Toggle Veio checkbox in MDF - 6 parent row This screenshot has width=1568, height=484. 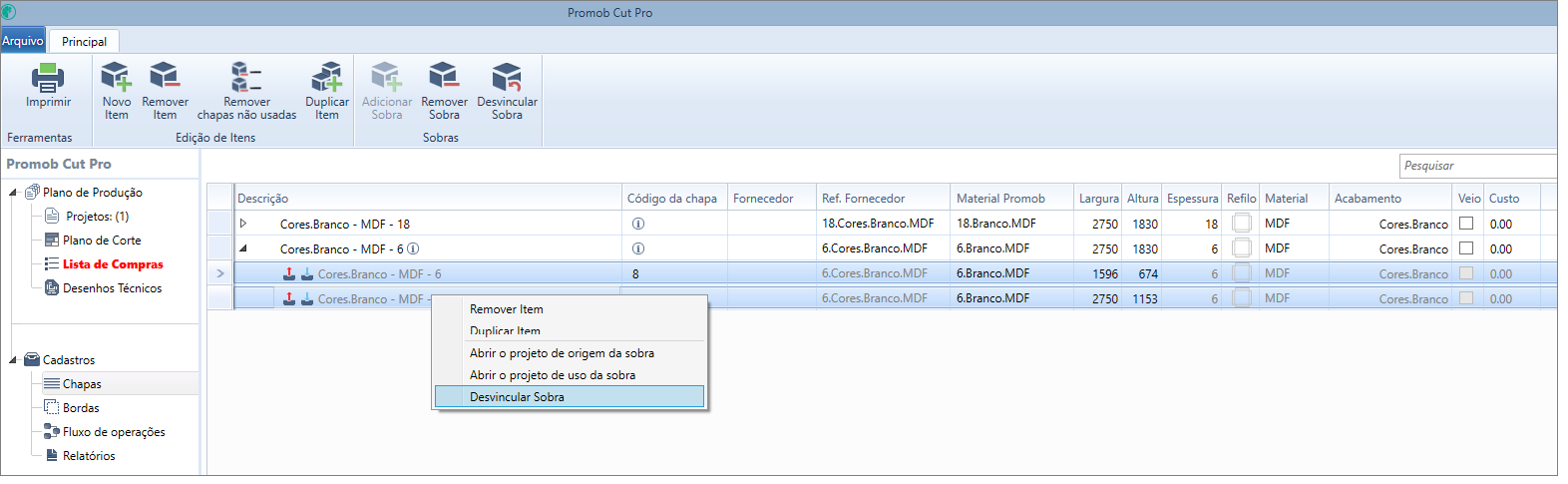coord(1466,248)
